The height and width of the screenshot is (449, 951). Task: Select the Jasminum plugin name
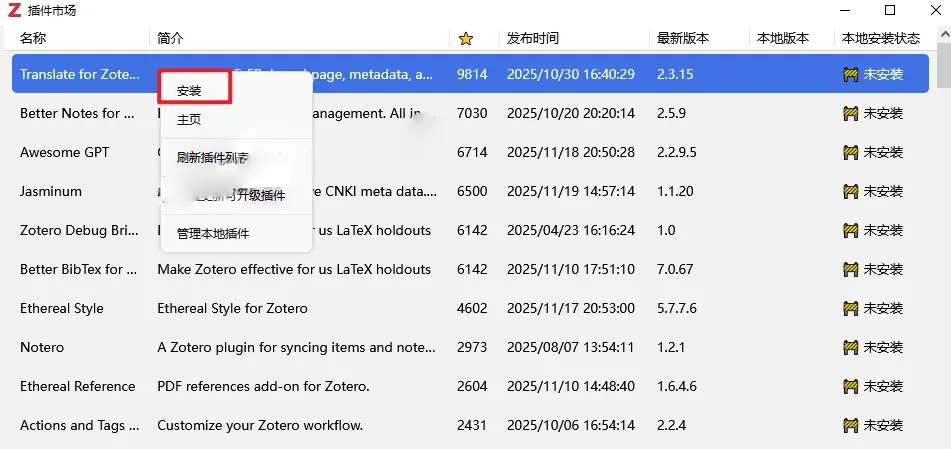pyautogui.click(x=50, y=191)
